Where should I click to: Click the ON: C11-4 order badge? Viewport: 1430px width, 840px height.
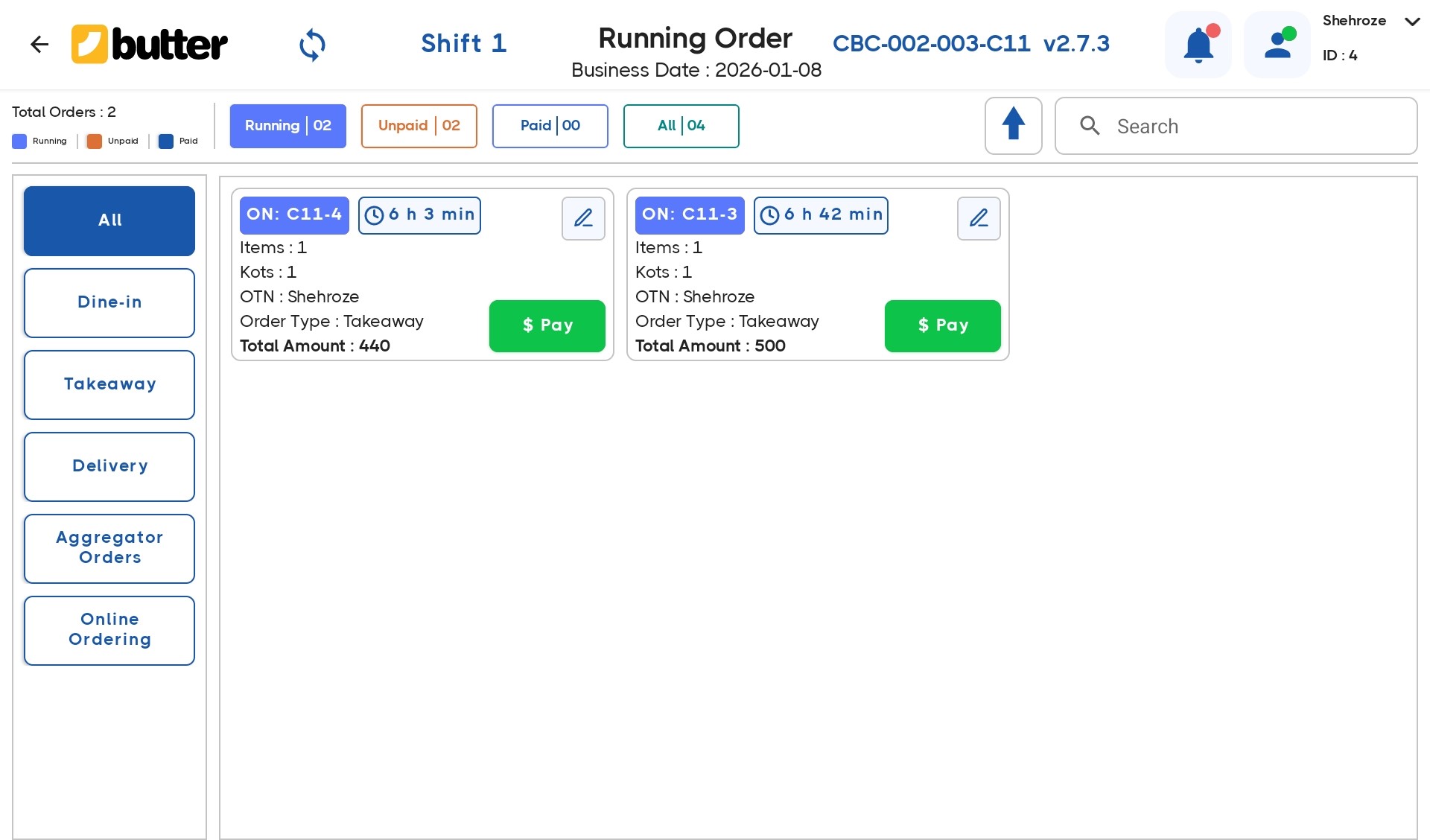[294, 214]
